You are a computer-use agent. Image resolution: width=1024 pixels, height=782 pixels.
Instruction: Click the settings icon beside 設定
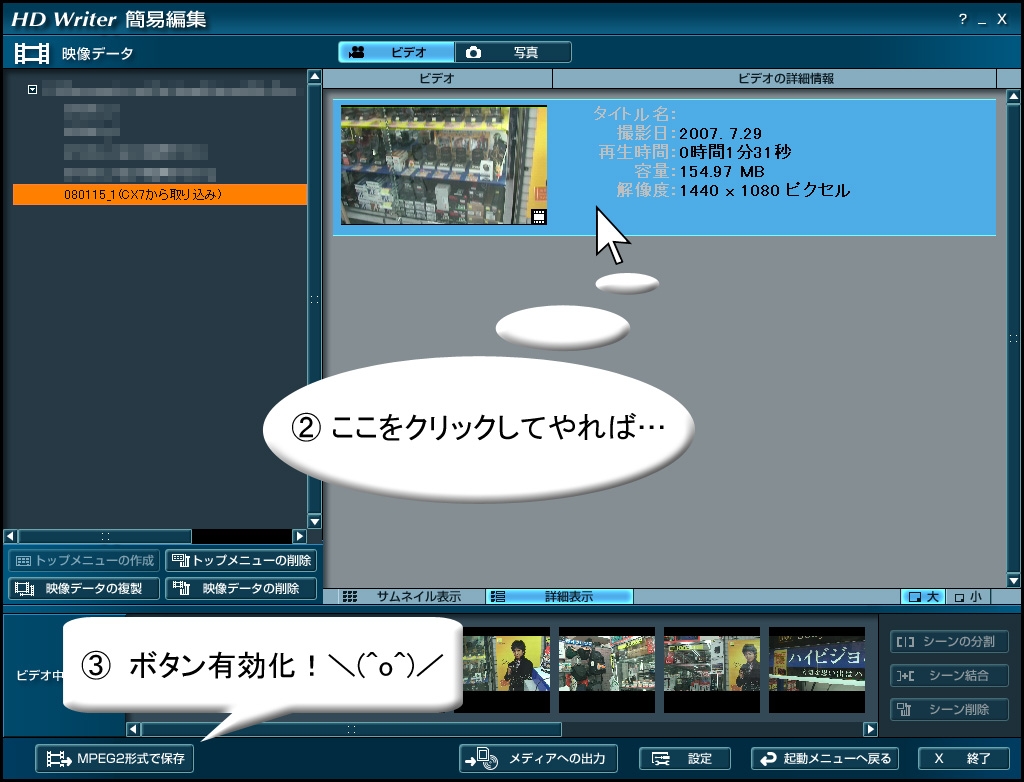point(661,758)
